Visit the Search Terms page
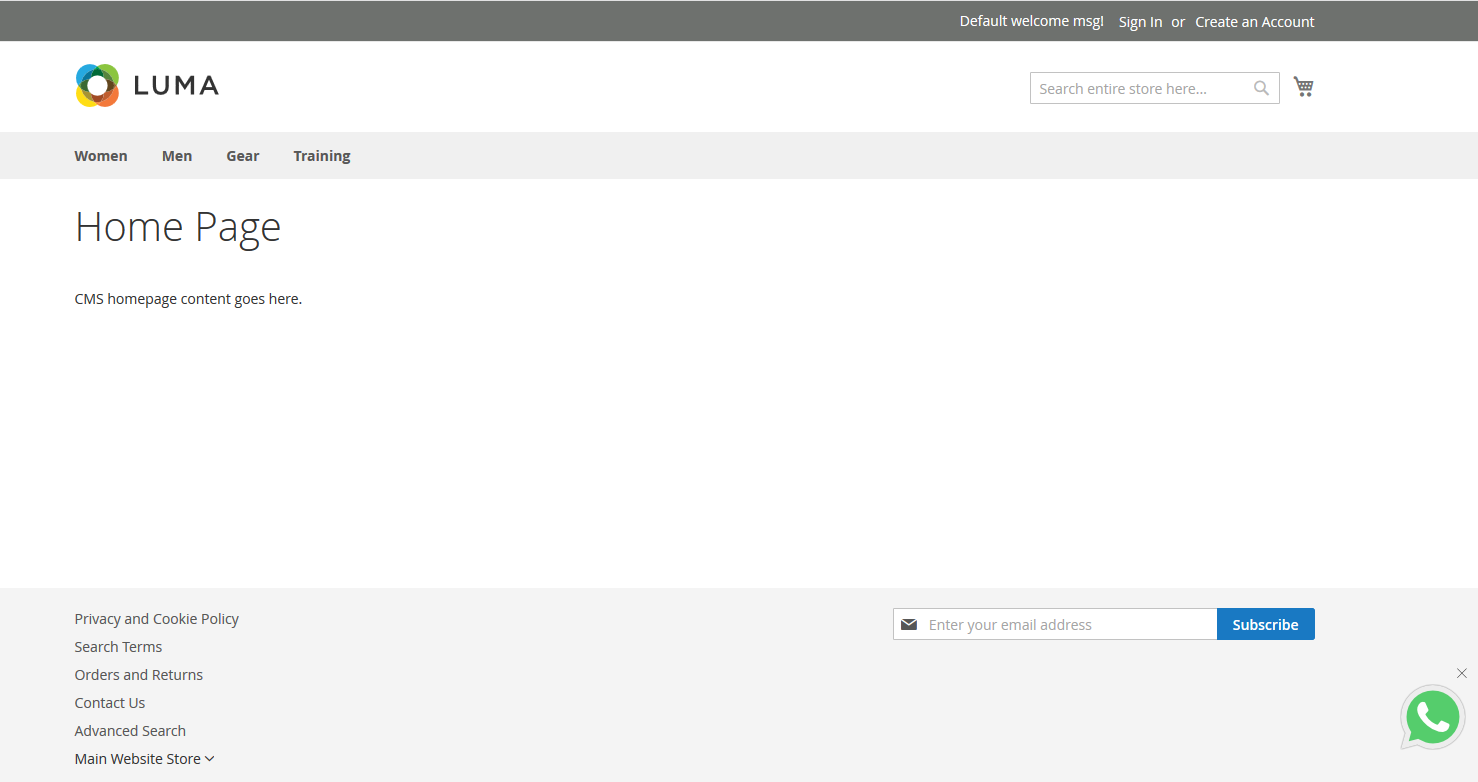 (118, 647)
